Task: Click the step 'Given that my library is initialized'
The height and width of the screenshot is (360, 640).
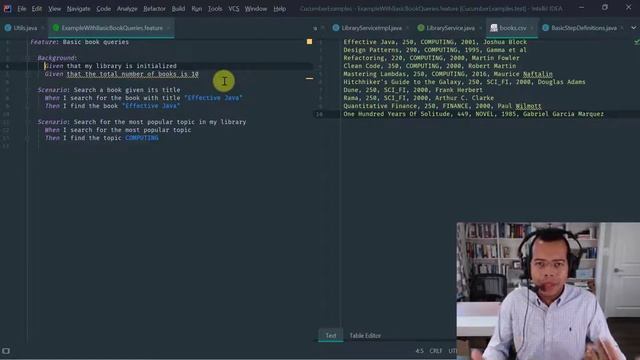Action: [x=111, y=66]
